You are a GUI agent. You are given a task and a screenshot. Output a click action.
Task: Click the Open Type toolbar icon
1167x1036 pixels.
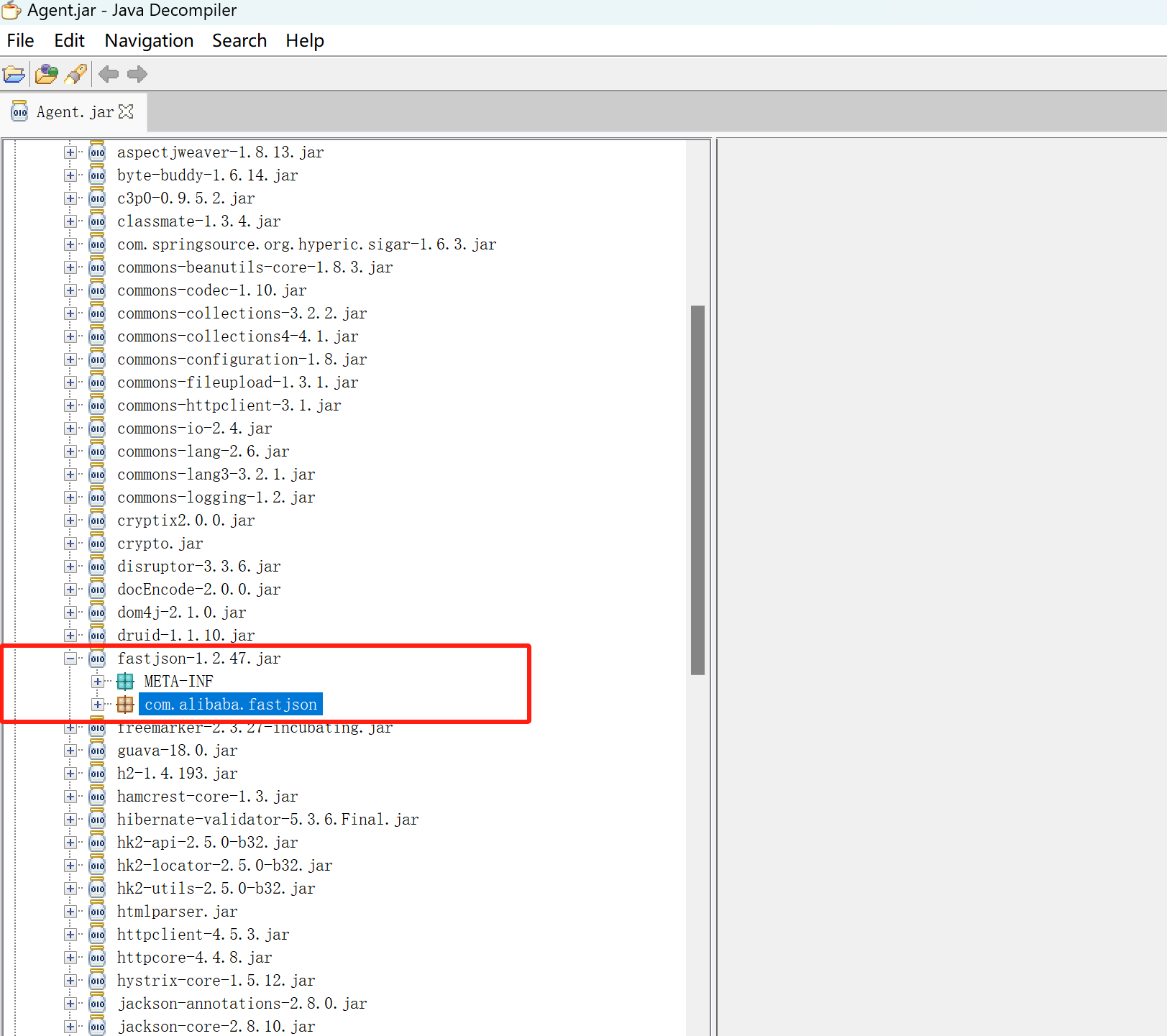tap(47, 74)
